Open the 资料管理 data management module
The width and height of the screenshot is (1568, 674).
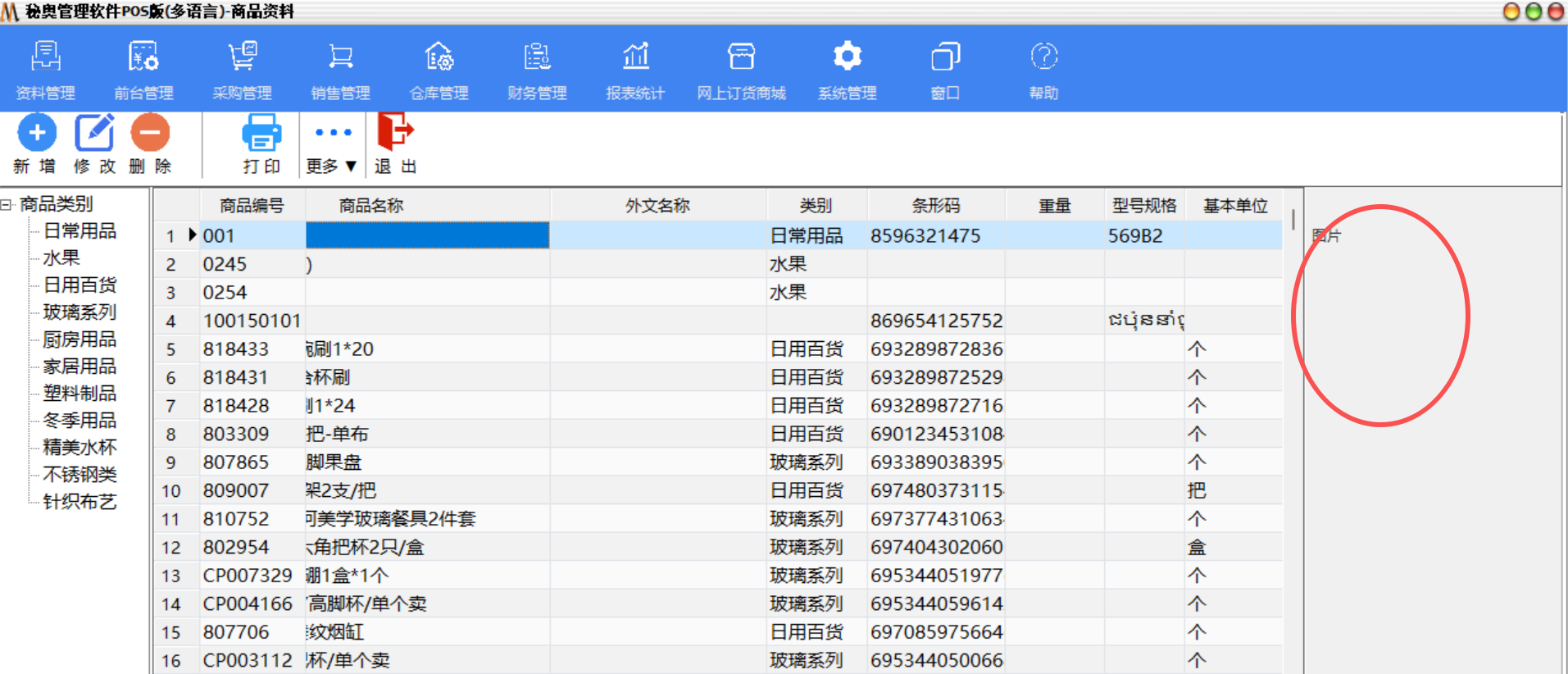[x=46, y=71]
